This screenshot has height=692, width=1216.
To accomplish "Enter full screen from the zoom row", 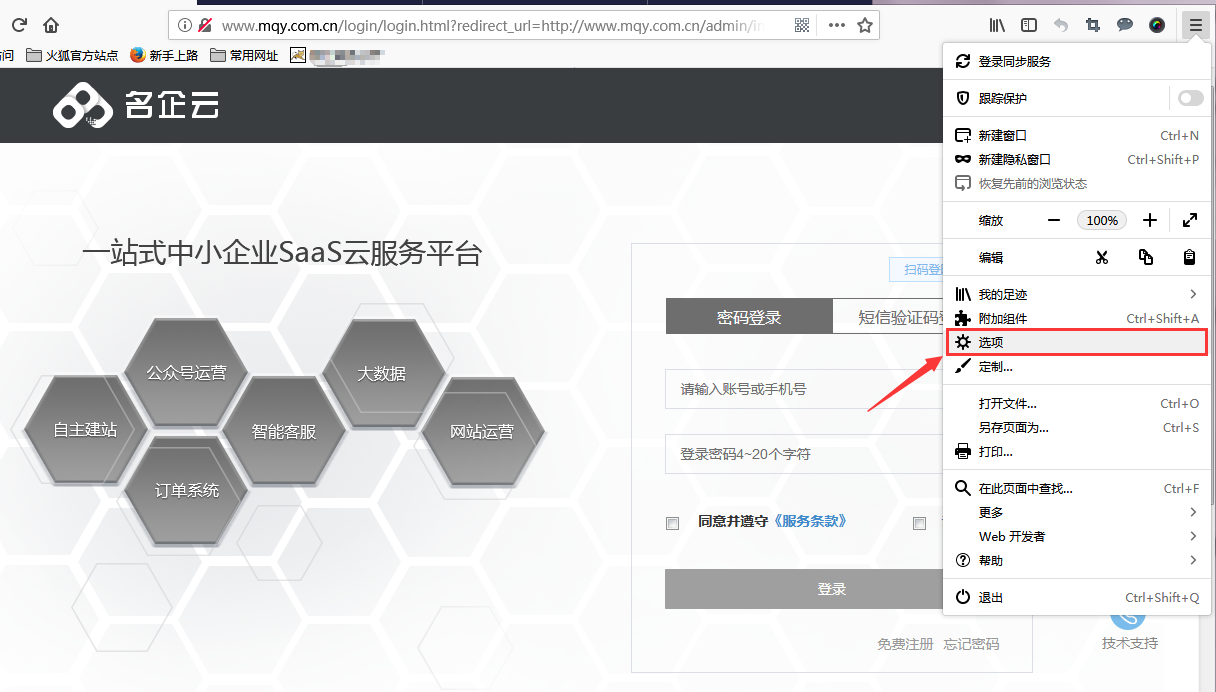I will (x=1189, y=220).
